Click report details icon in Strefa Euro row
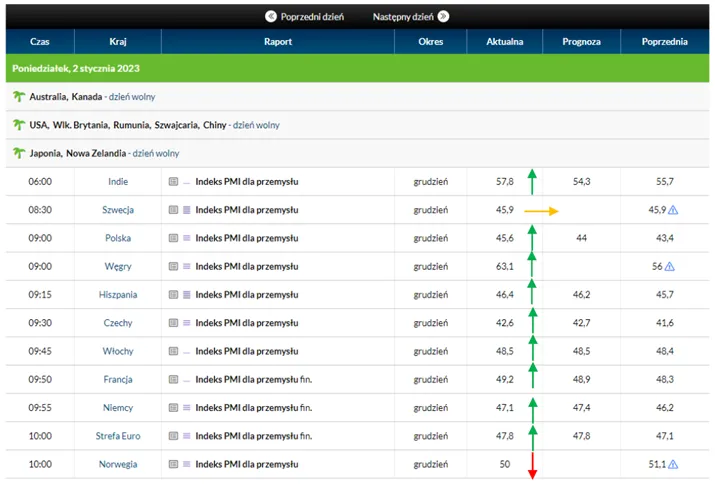This screenshot has width=715, height=485. 173,436
